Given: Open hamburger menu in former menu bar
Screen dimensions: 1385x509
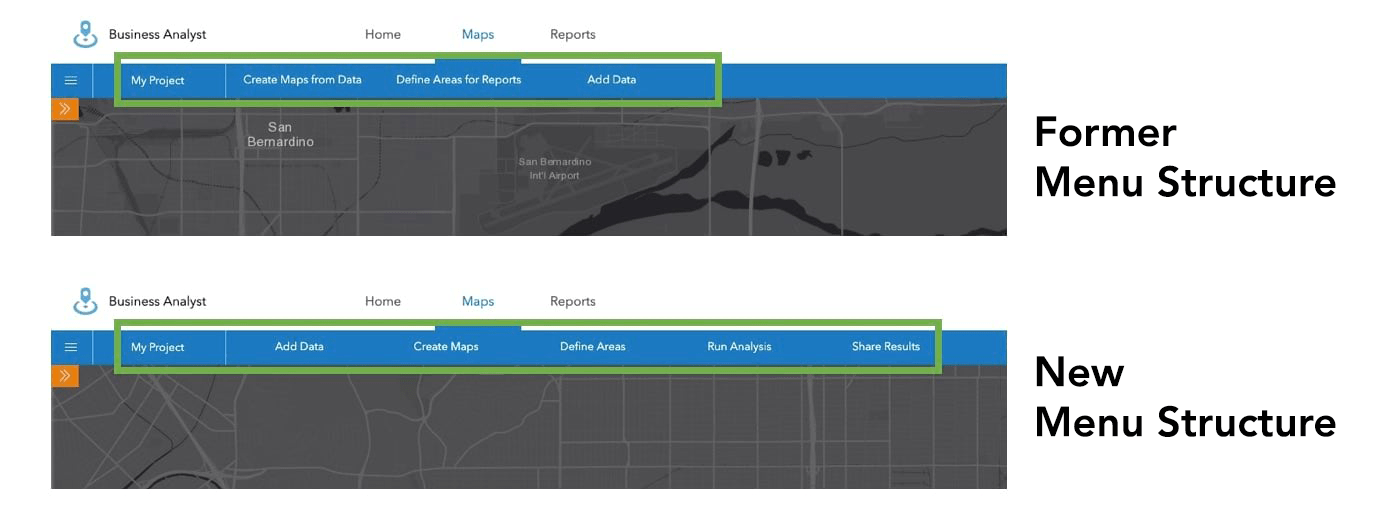Looking at the screenshot, I should pyautogui.click(x=71, y=80).
